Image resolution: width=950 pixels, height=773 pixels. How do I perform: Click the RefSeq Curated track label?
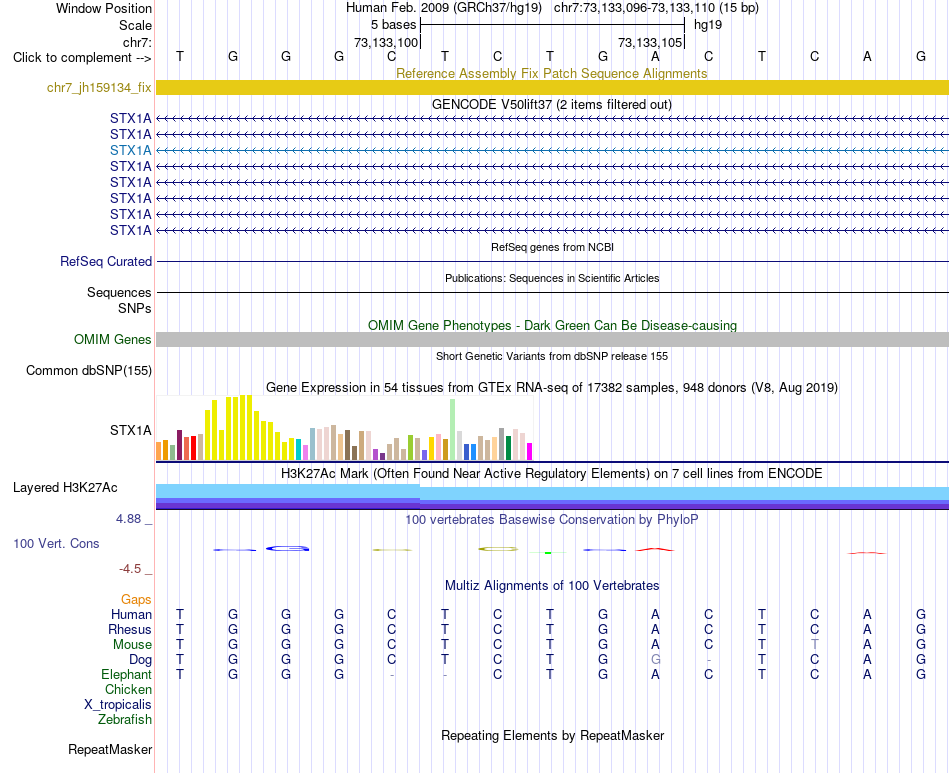pyautogui.click(x=105, y=262)
